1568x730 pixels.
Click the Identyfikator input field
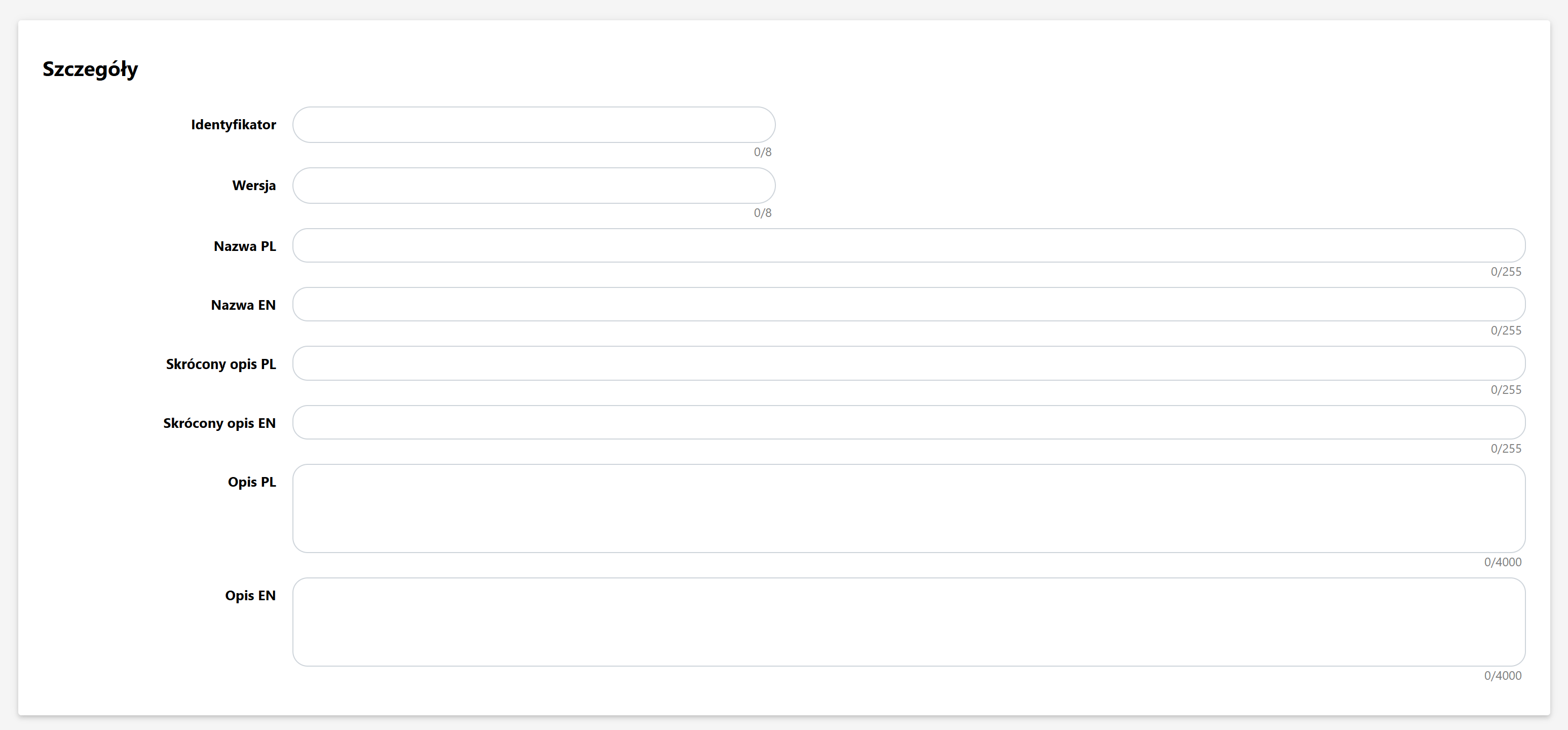[x=533, y=125]
